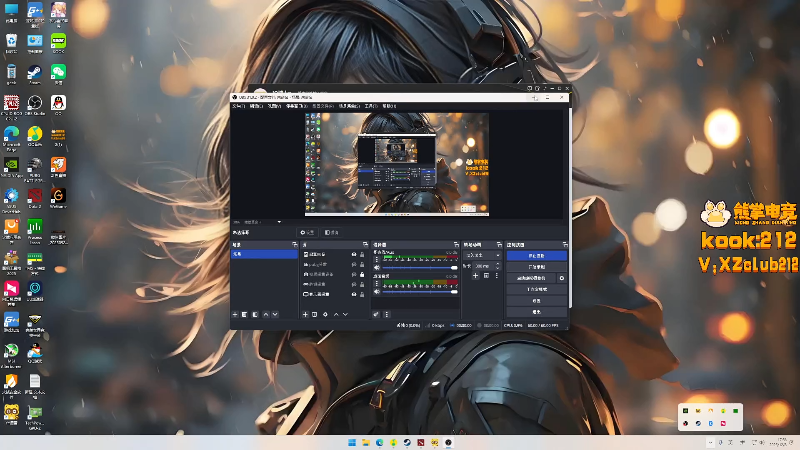The height and width of the screenshot is (450, 800).
Task: Click the OBS preview canvas
Action: point(397,164)
